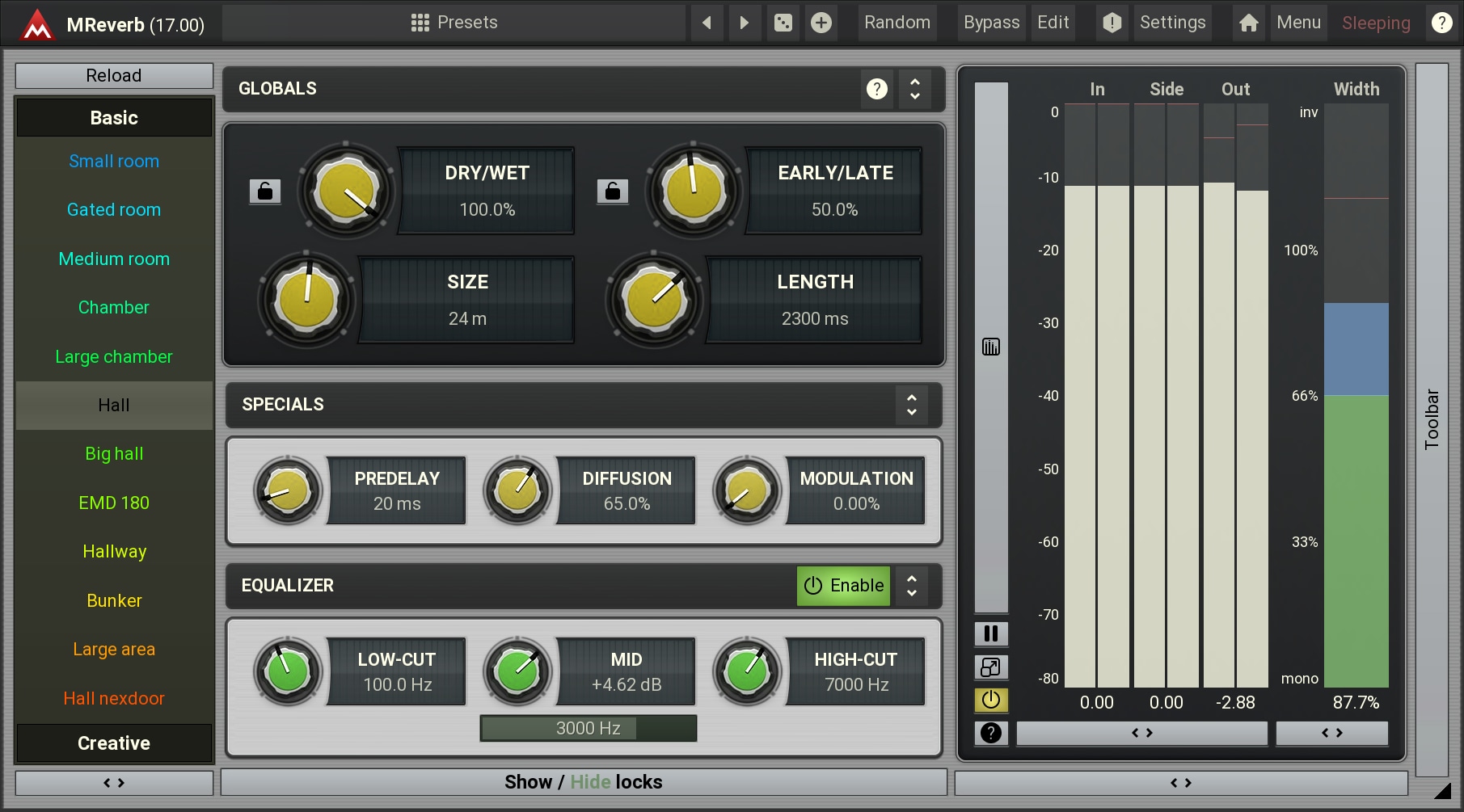
Task: Click the Bypass button
Action: [x=991, y=23]
